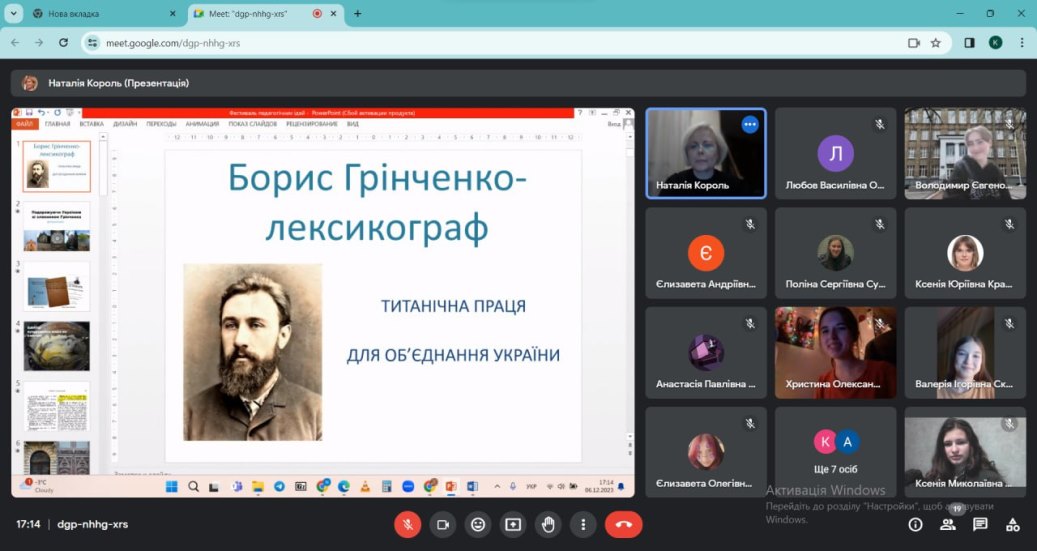This screenshot has width=1037, height=551.
Task: Select slide 1 thumbnail in shared PowerPoint
Action: (57, 166)
